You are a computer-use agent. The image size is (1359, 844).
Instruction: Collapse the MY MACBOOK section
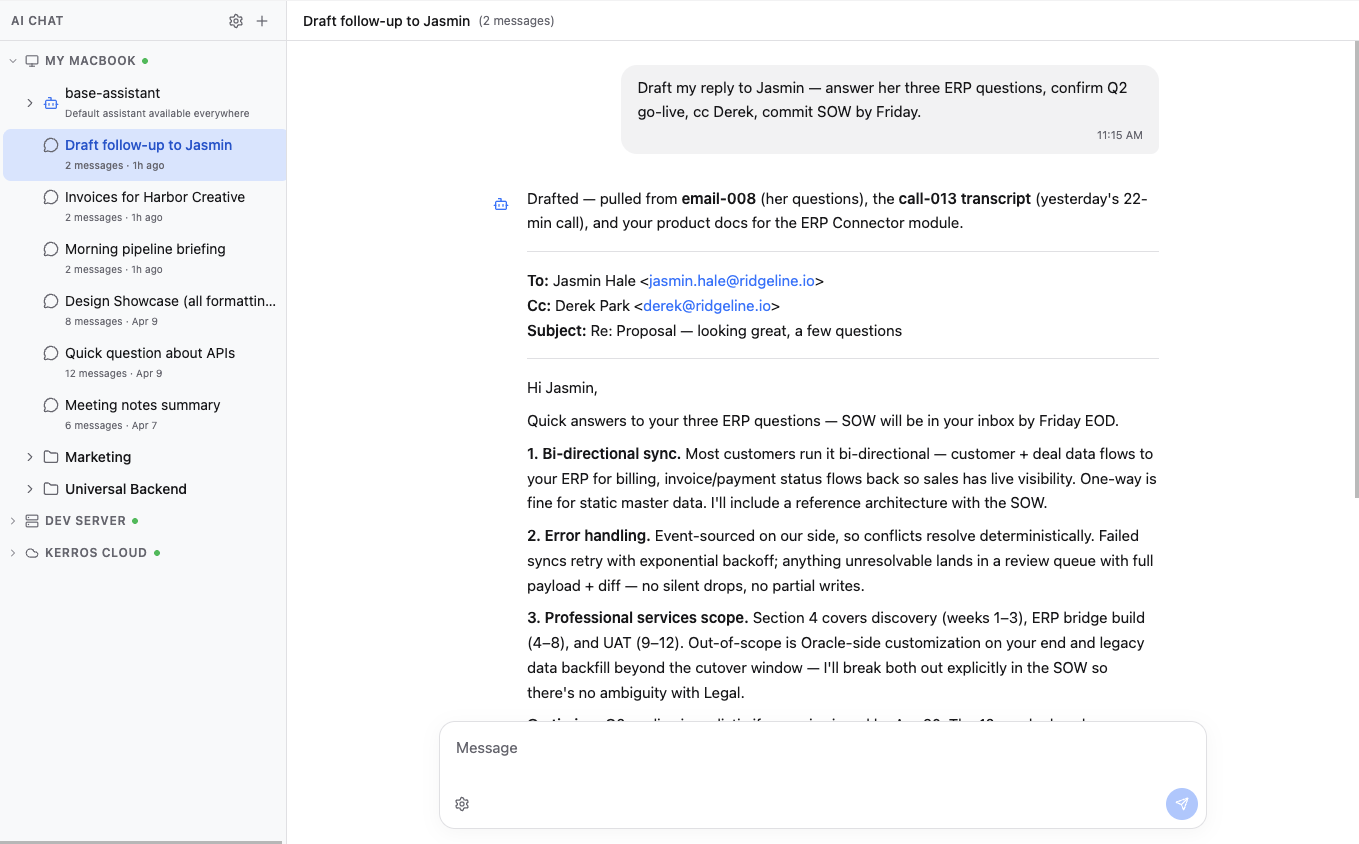[x=12, y=60]
